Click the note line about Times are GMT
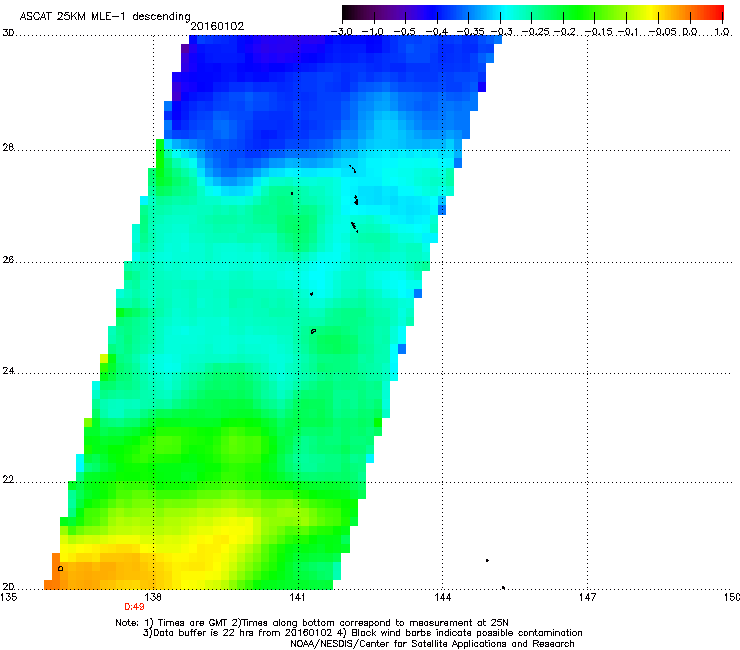The height and width of the screenshot is (650, 740). 311,623
